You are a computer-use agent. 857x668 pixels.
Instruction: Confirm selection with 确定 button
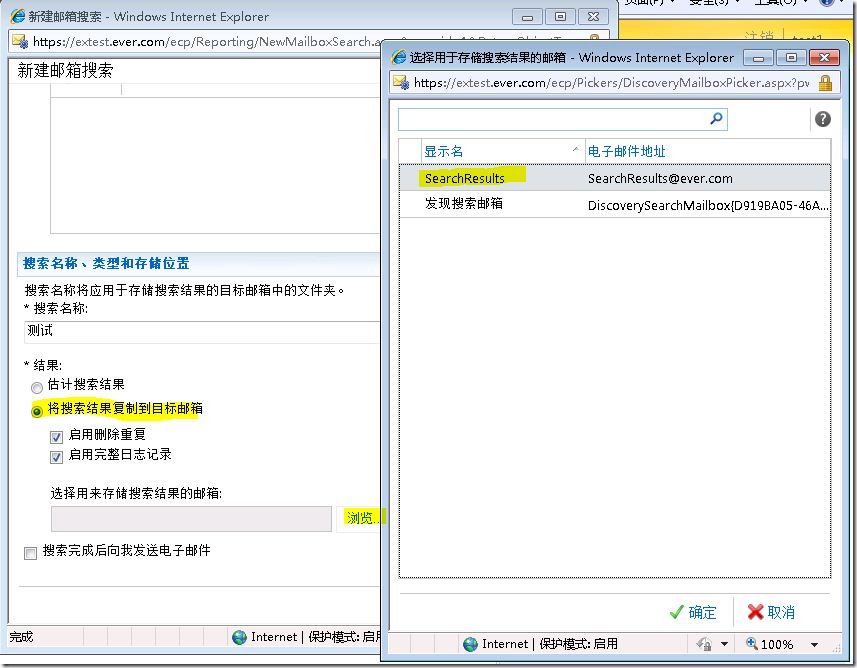[692, 612]
